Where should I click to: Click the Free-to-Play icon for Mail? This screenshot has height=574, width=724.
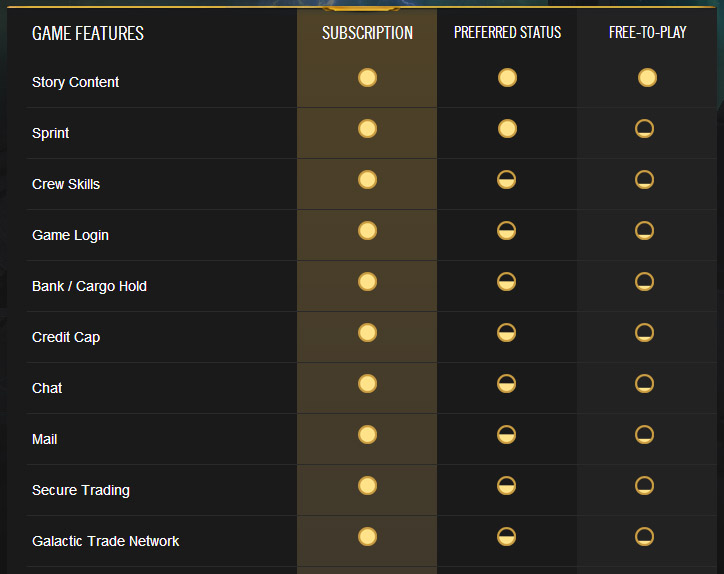(x=647, y=435)
